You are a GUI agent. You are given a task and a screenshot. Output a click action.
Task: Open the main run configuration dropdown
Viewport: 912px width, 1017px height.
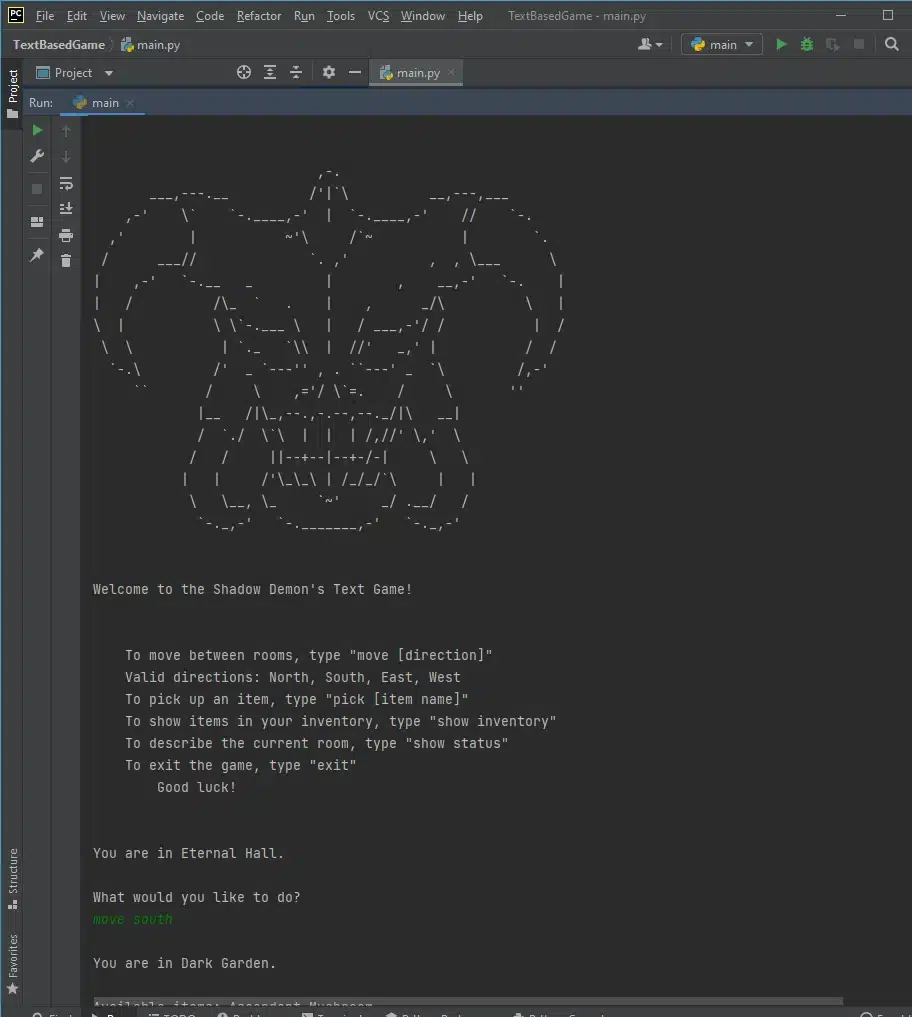(x=722, y=44)
